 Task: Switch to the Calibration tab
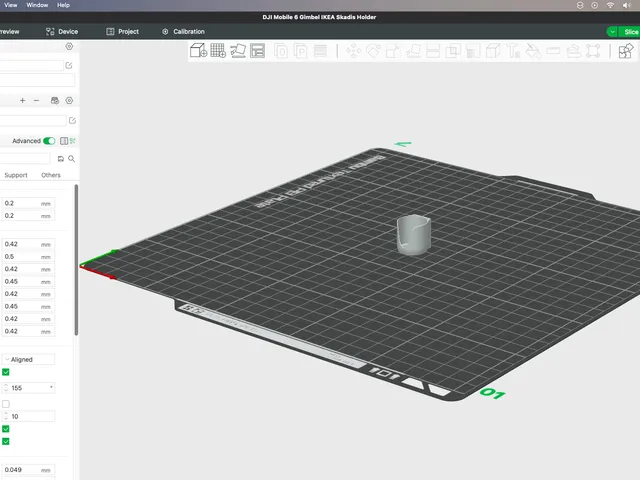(183, 31)
